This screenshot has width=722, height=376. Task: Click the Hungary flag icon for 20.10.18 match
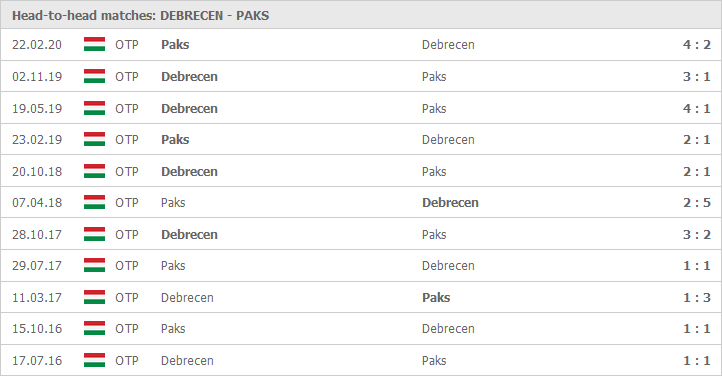click(94, 171)
